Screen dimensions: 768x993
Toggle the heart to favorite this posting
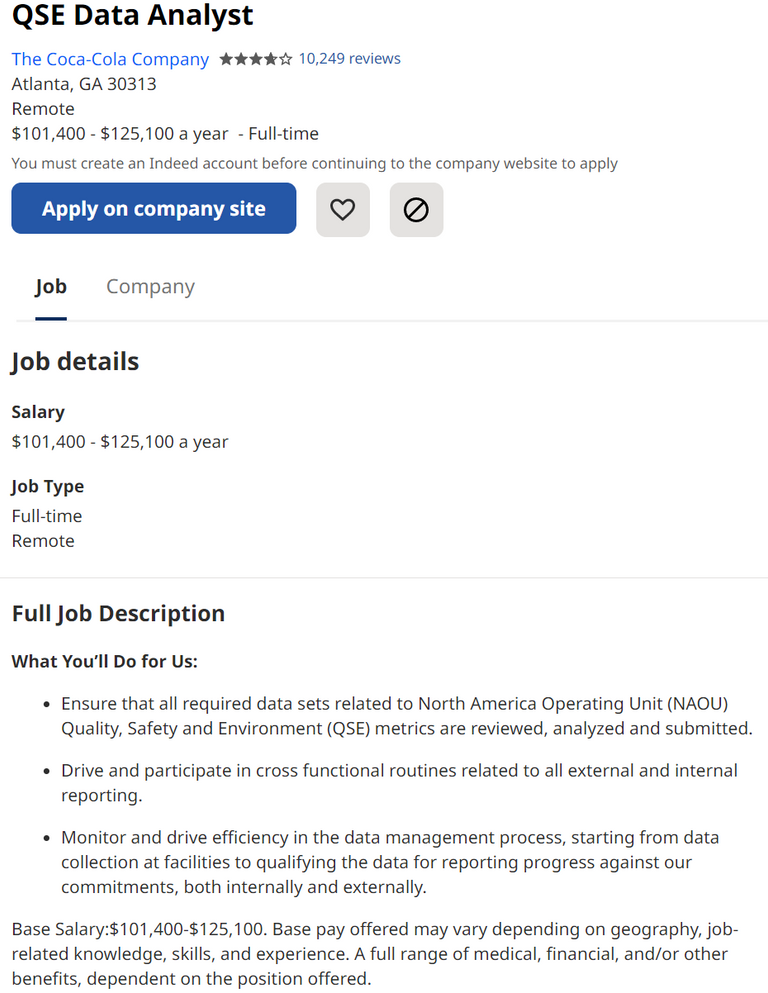(x=342, y=209)
